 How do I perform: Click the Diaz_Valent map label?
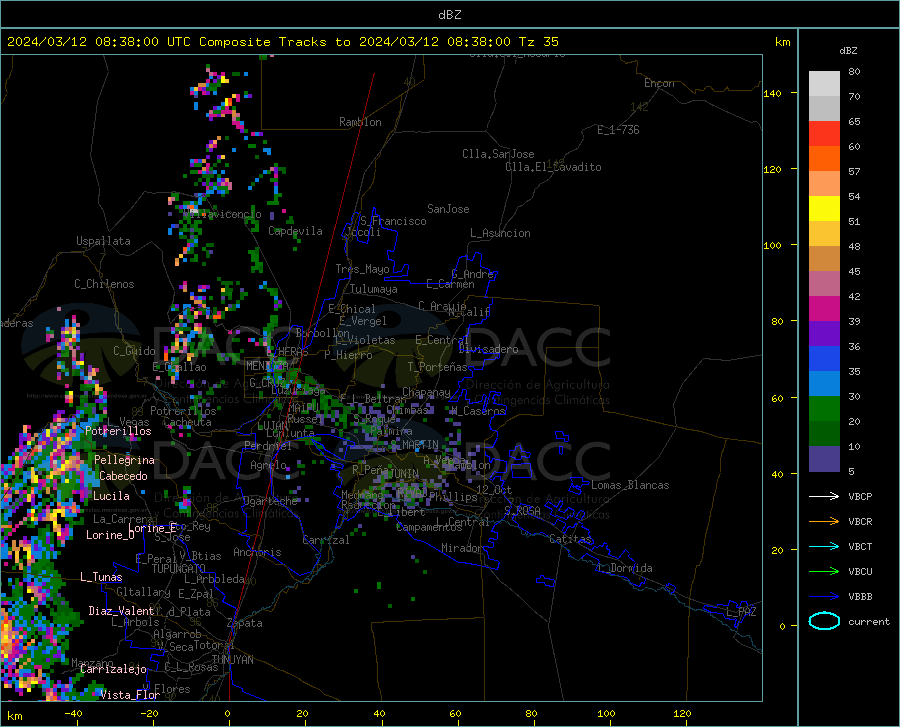point(121,611)
